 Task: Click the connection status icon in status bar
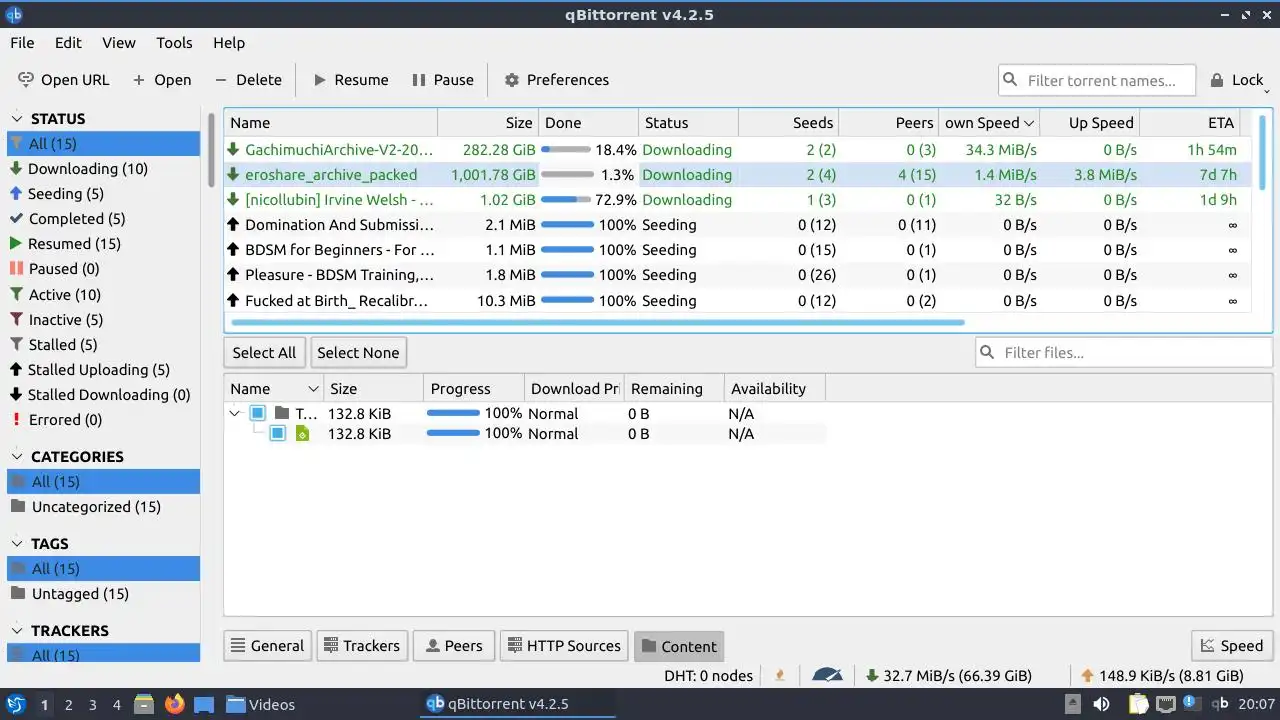tap(780, 676)
